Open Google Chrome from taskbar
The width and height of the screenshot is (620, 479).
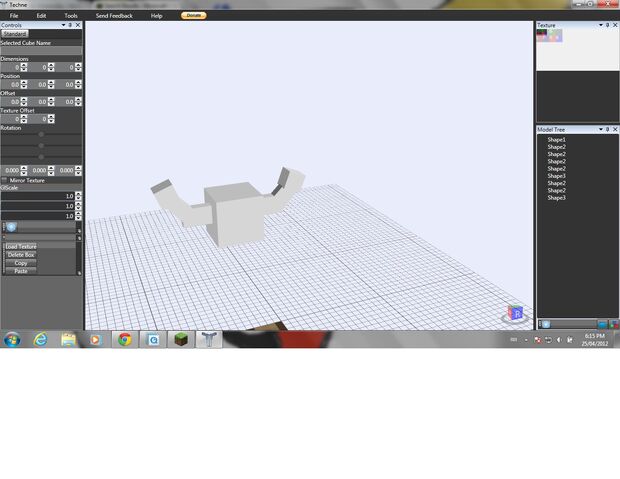pyautogui.click(x=125, y=340)
